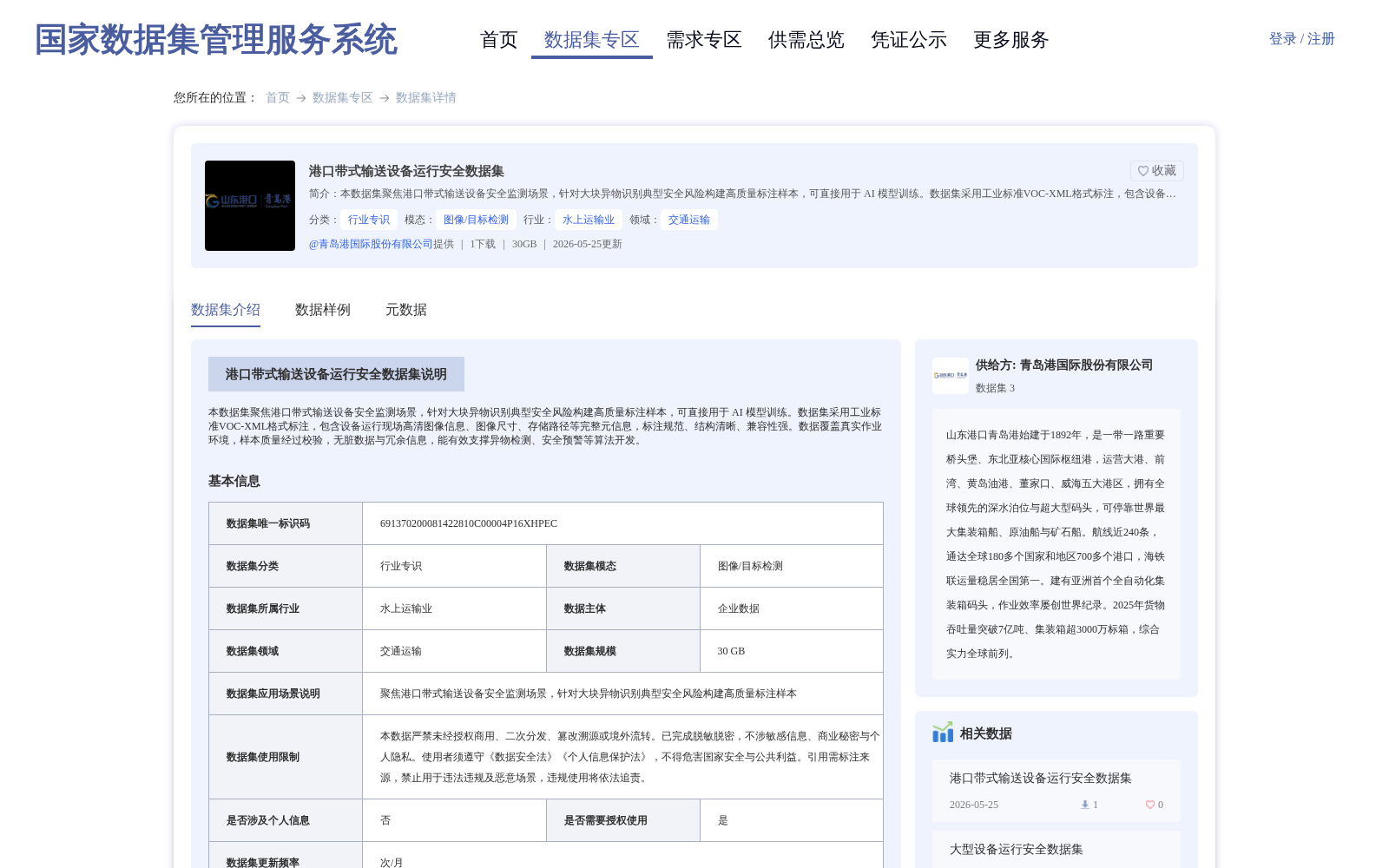Image resolution: width=1389 pixels, height=868 pixels.
Task: Click identifier 691370200081422810C00004P16XHPEC
Action: tap(469, 523)
